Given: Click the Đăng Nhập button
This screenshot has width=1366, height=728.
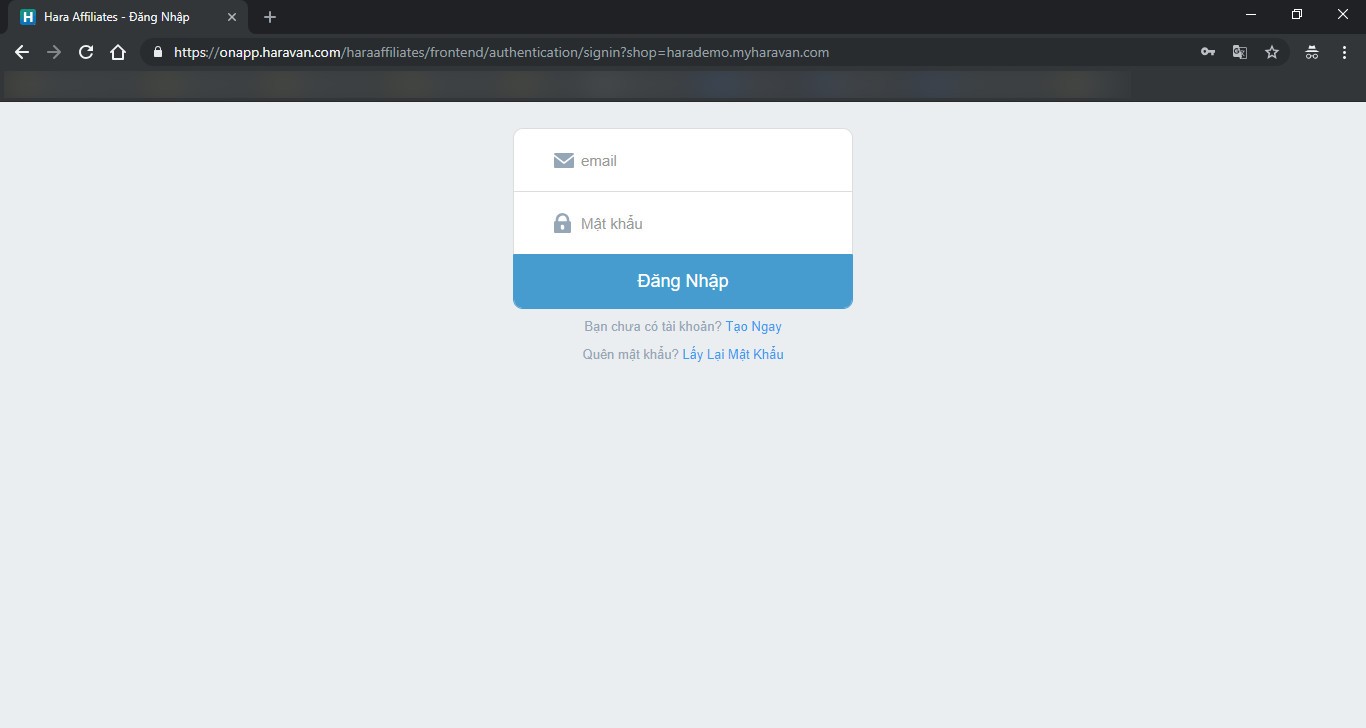Looking at the screenshot, I should point(683,281).
